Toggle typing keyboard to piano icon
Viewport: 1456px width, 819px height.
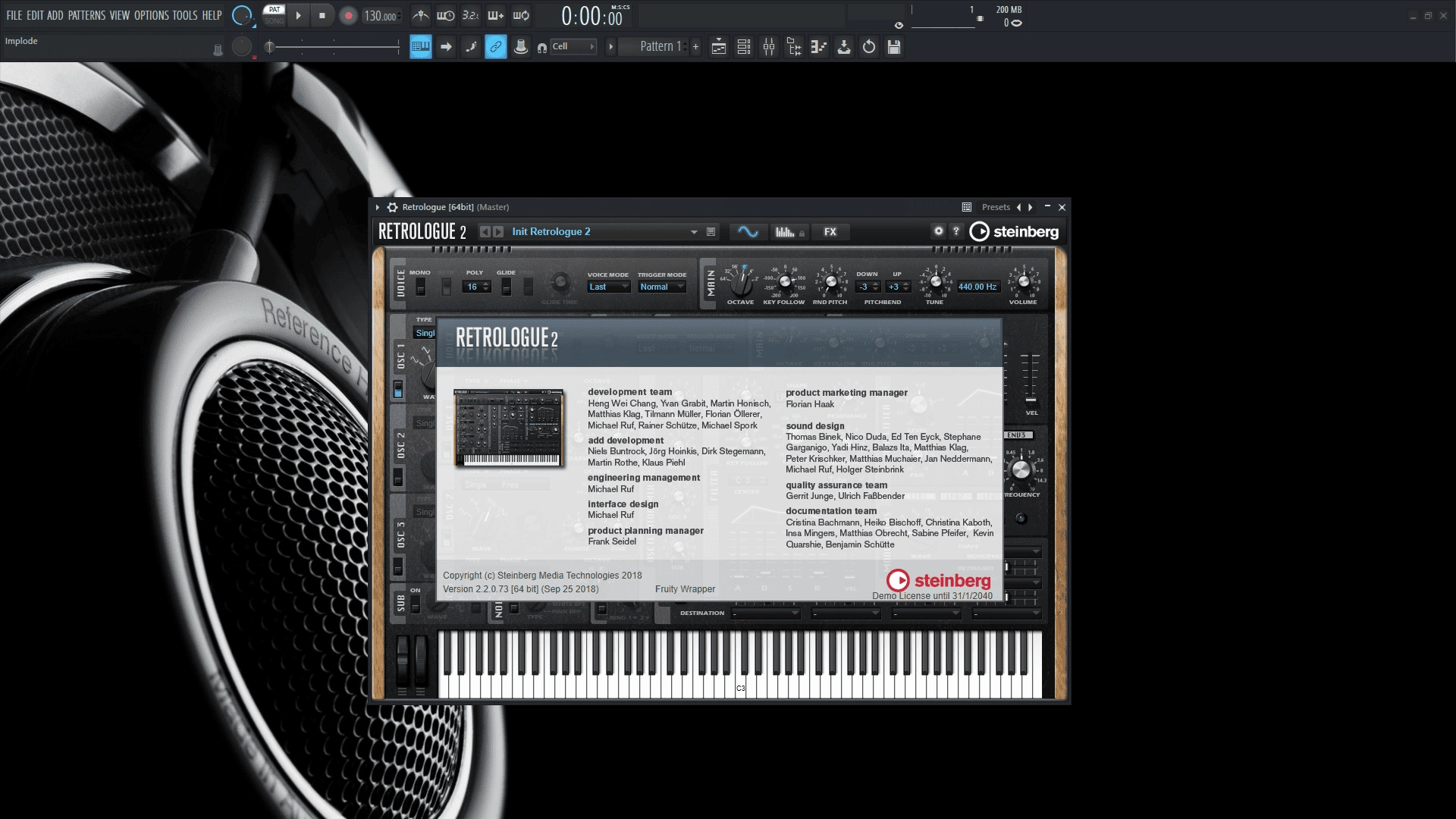tap(421, 47)
